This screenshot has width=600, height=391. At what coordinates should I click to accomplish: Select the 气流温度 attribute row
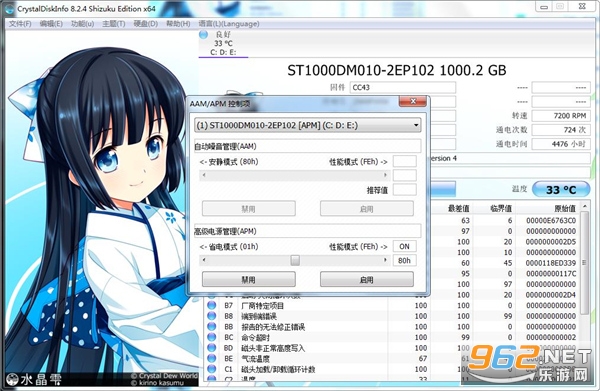pyautogui.click(x=392, y=358)
